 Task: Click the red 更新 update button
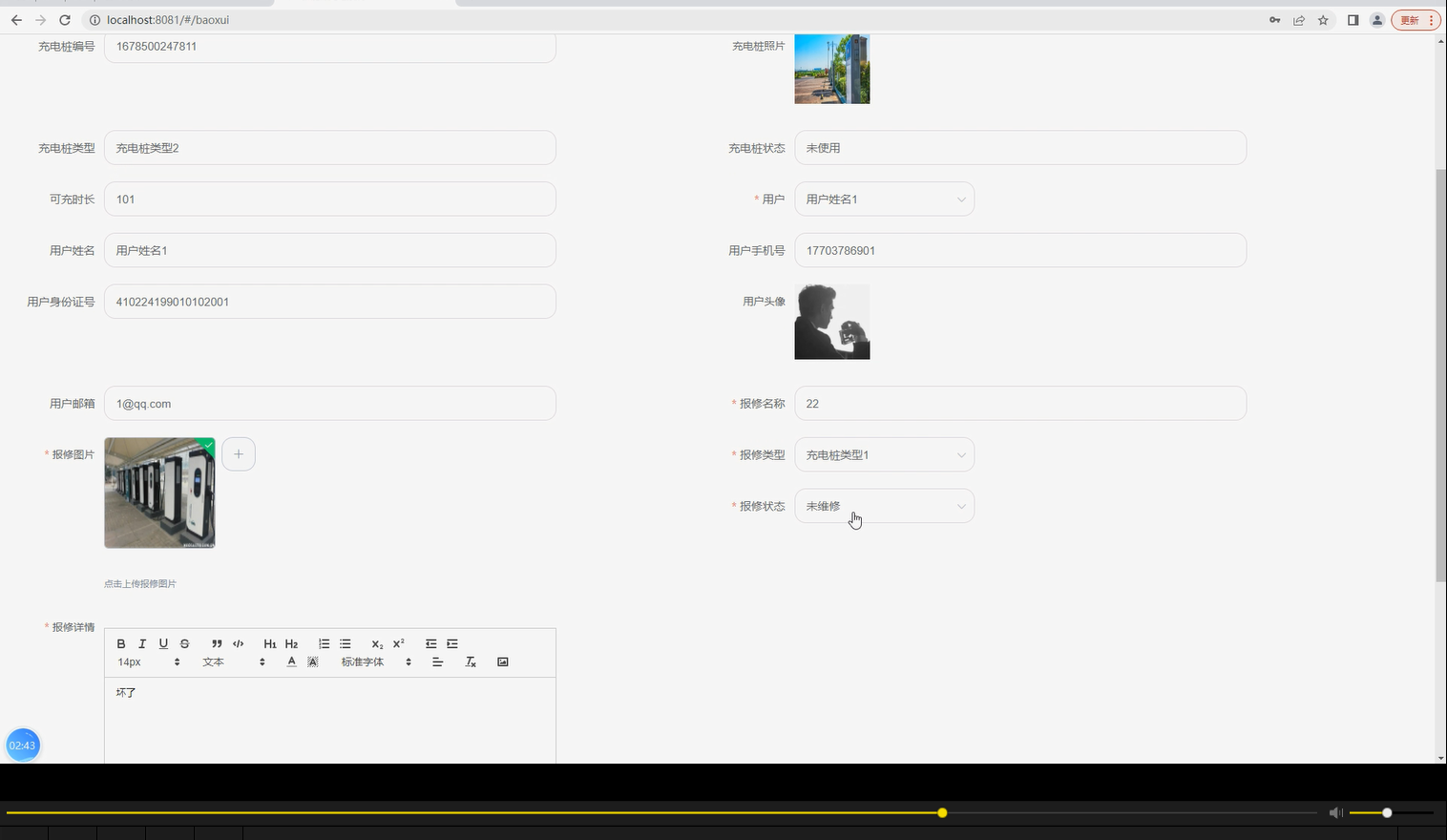click(1411, 19)
